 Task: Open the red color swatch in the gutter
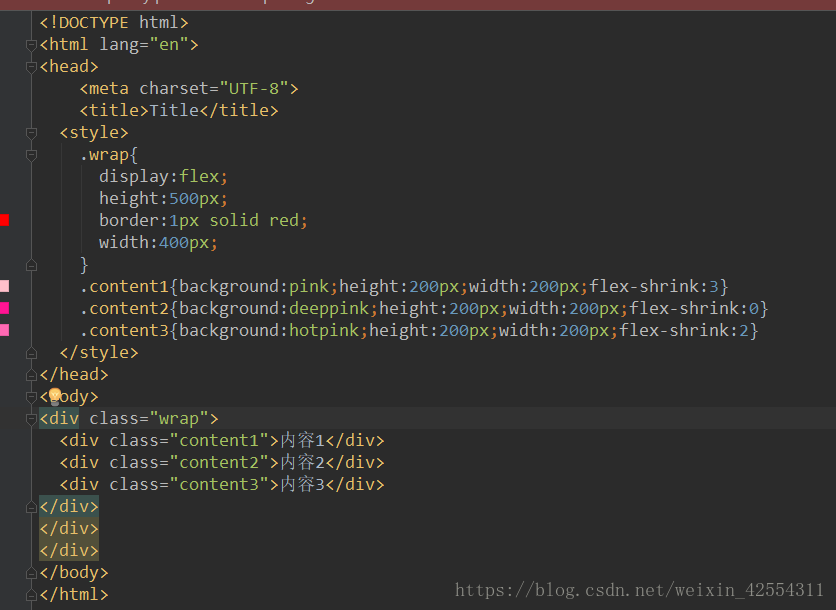[5, 220]
